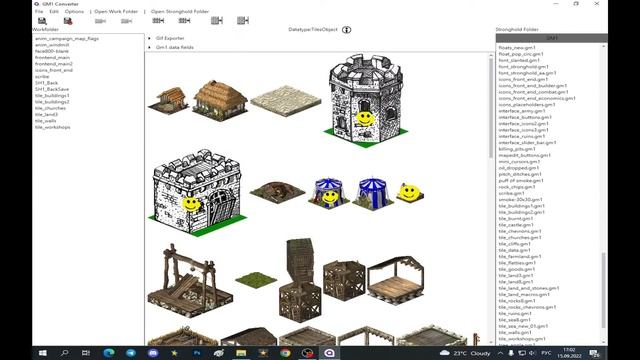
Task: Show hidden system tray icons chevron
Action: coord(500,353)
